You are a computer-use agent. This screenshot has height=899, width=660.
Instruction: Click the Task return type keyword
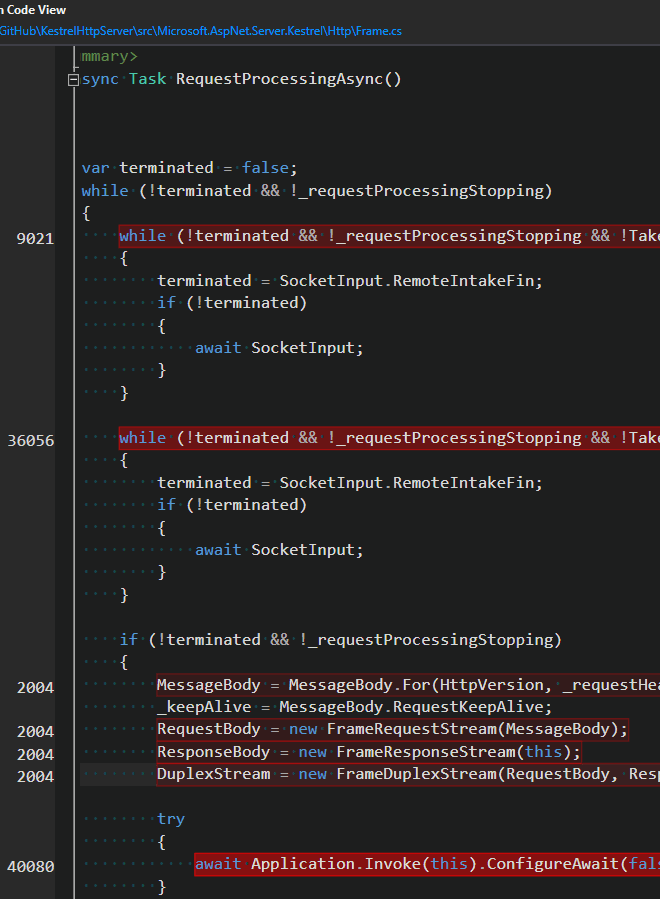(x=147, y=79)
